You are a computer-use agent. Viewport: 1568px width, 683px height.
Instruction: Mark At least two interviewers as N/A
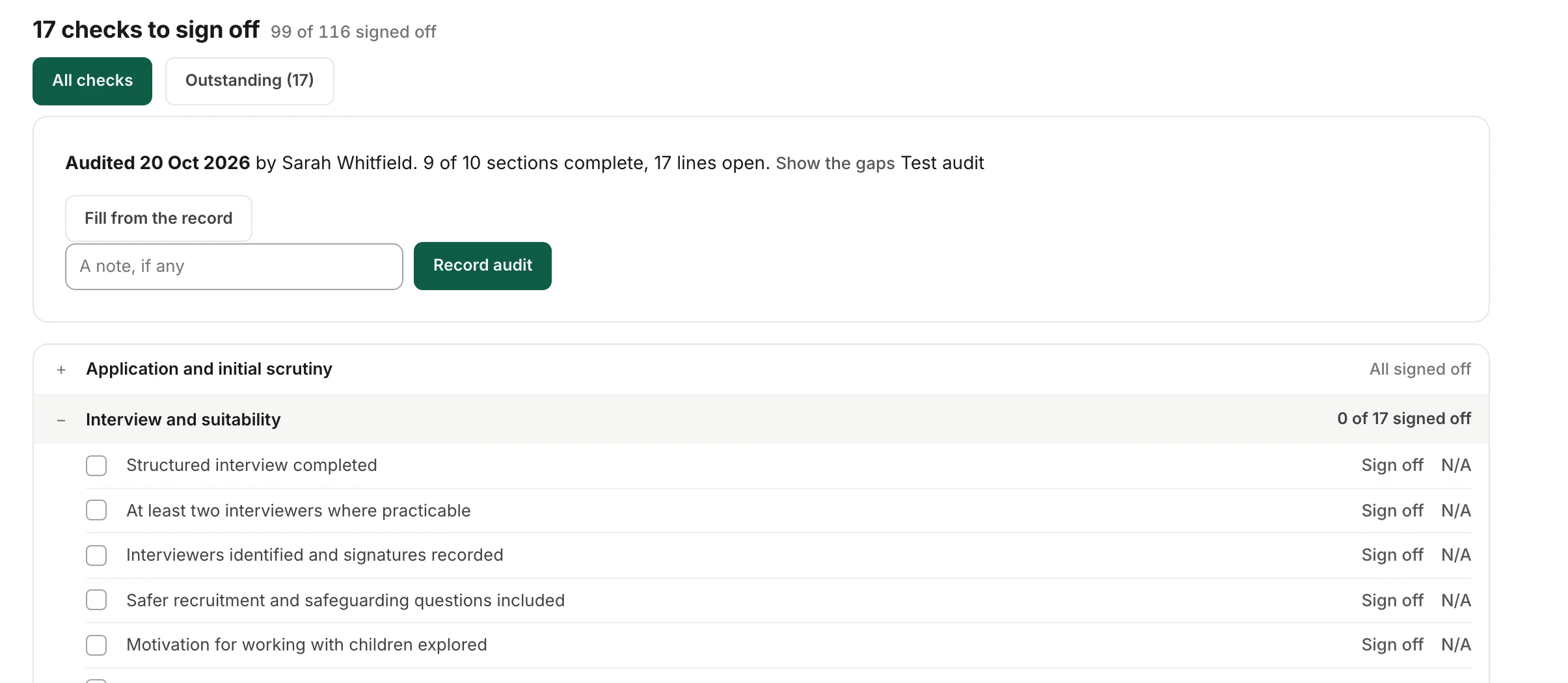pos(1456,511)
